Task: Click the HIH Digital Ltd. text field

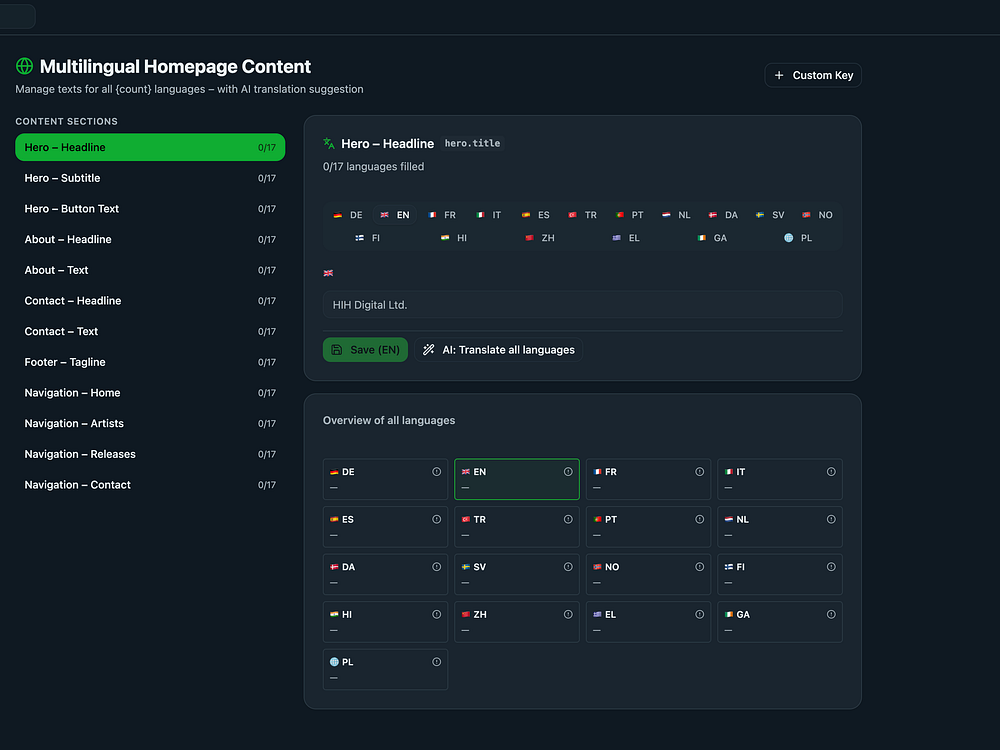Action: click(582, 304)
